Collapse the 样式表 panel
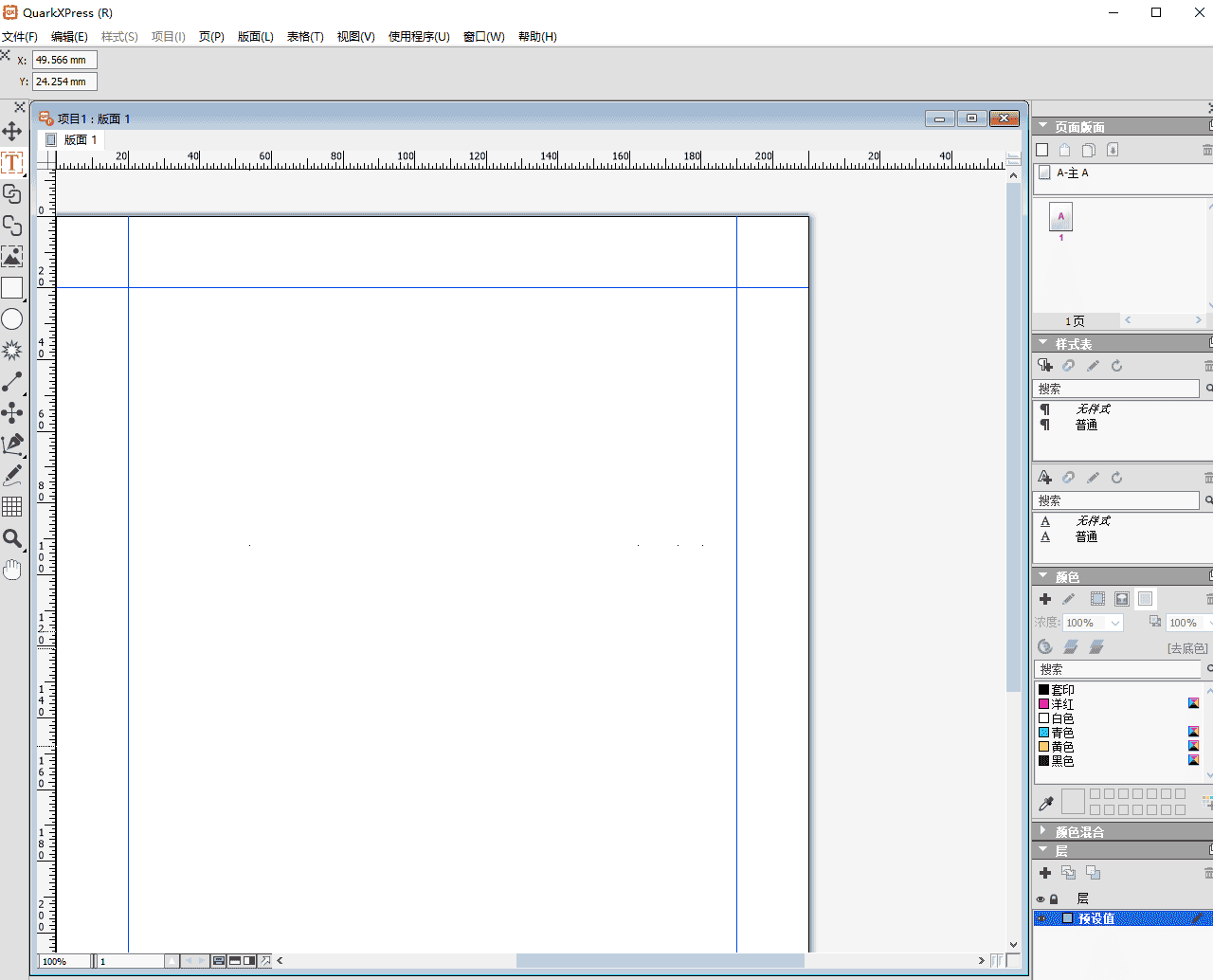This screenshot has height=980, width=1213. click(1043, 343)
